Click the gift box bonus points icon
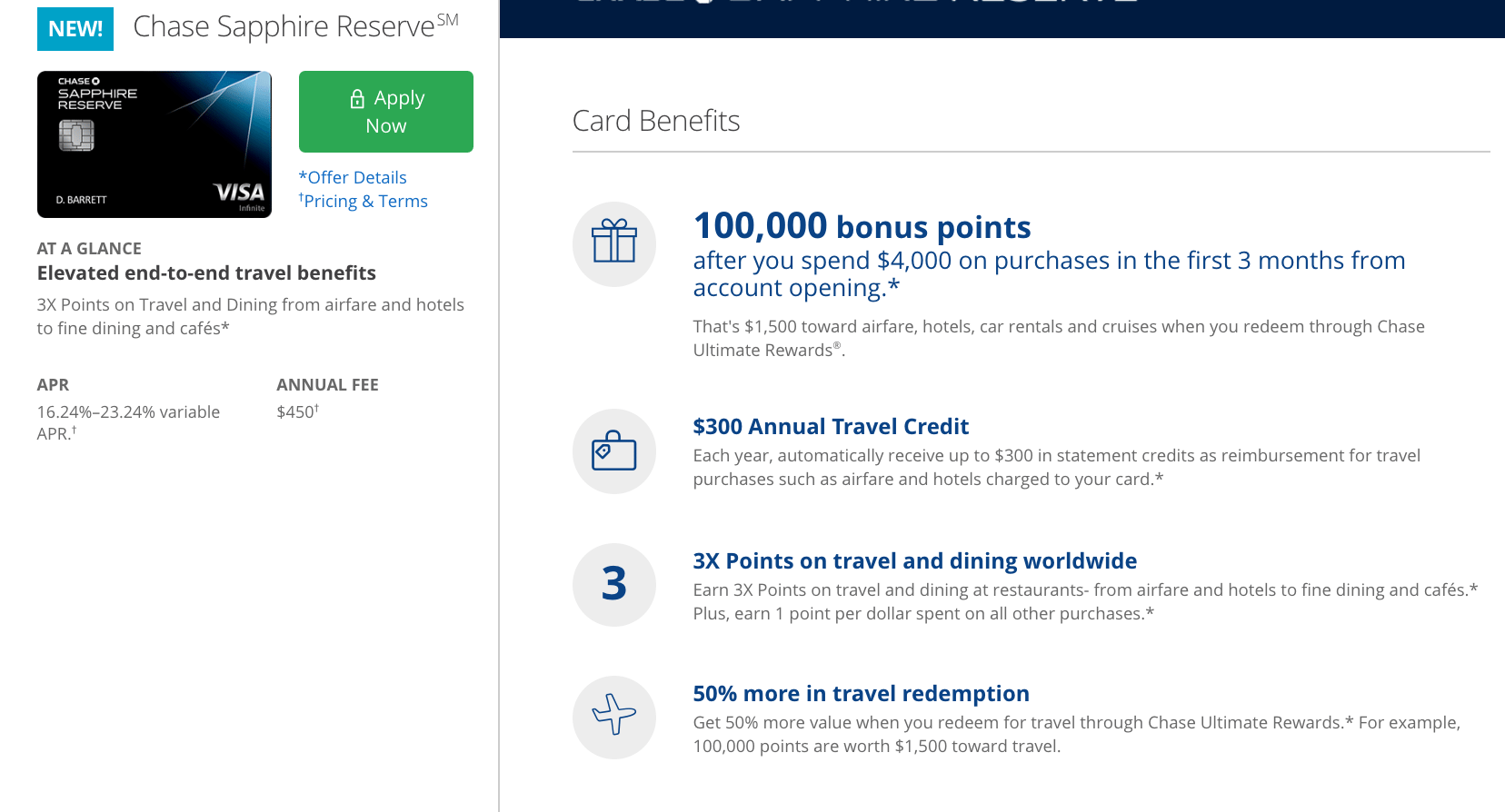The width and height of the screenshot is (1505, 812). pos(614,243)
